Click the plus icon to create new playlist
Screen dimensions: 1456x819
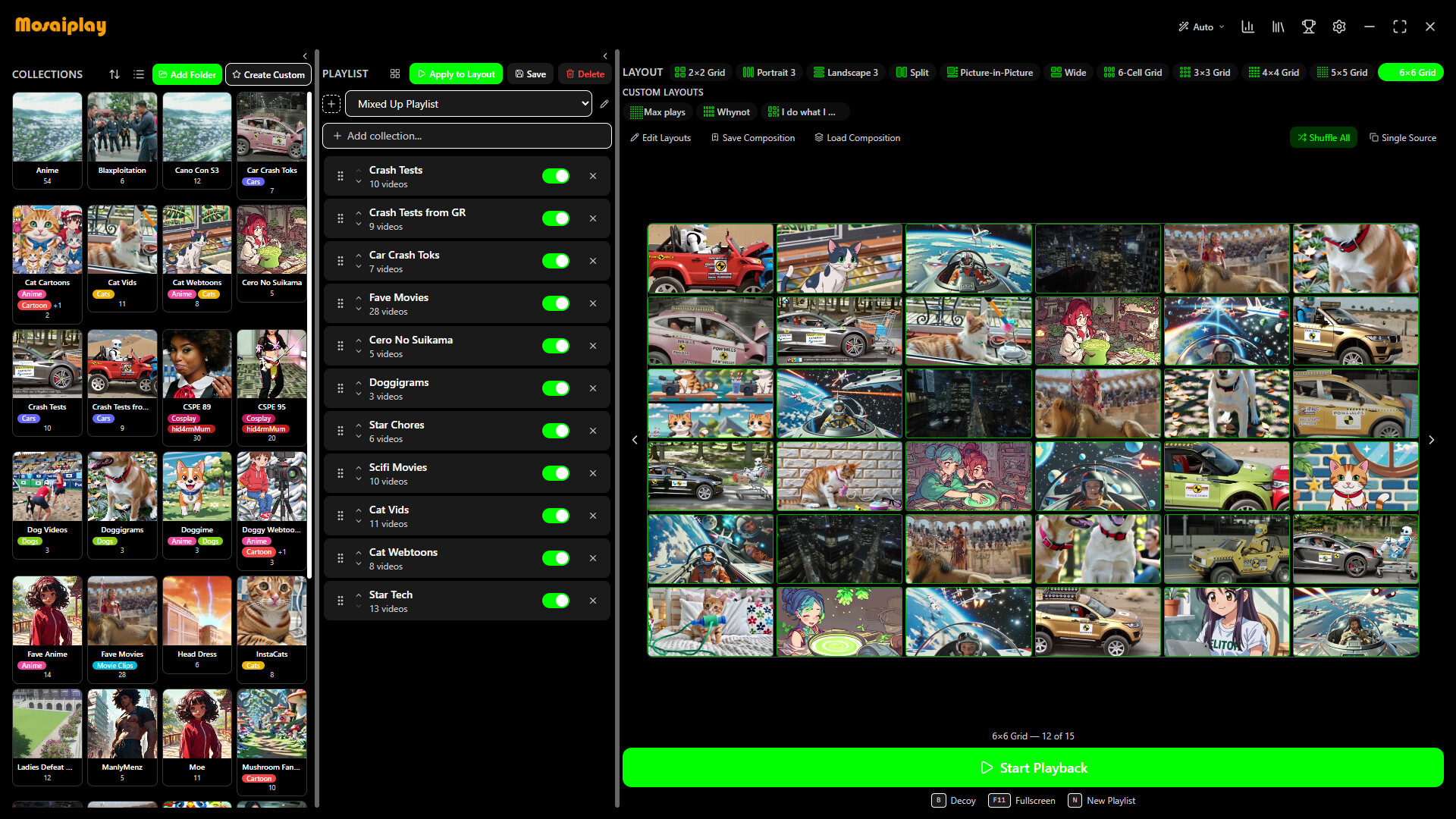click(331, 104)
